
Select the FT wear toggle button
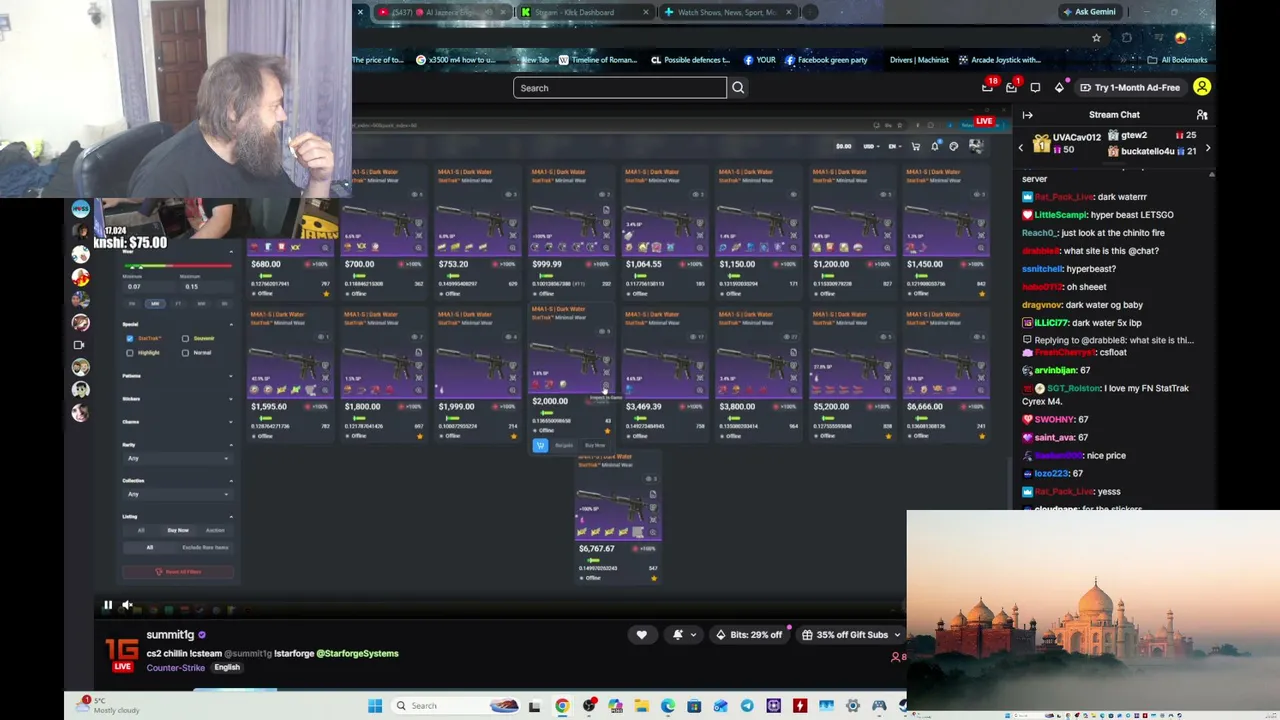(x=178, y=304)
